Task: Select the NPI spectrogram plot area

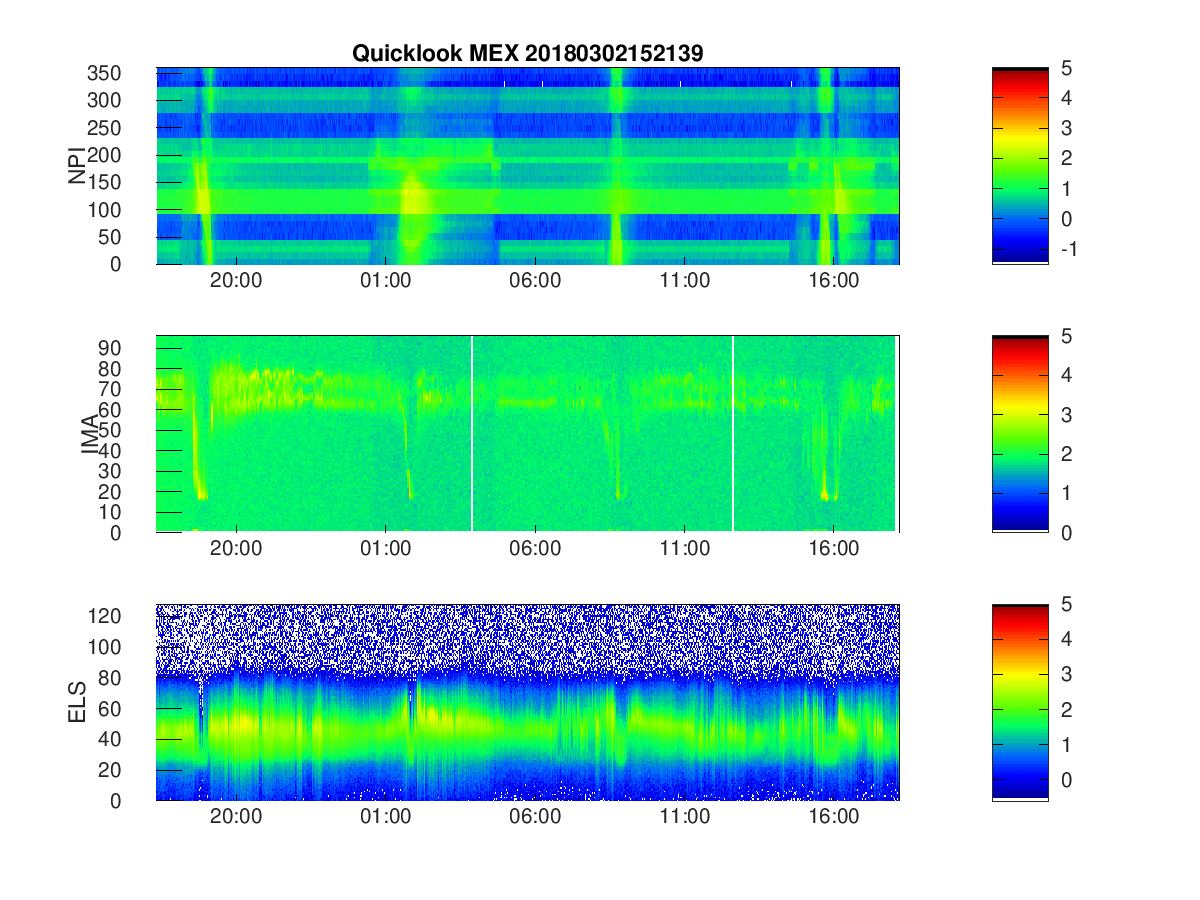Action: coord(527,166)
